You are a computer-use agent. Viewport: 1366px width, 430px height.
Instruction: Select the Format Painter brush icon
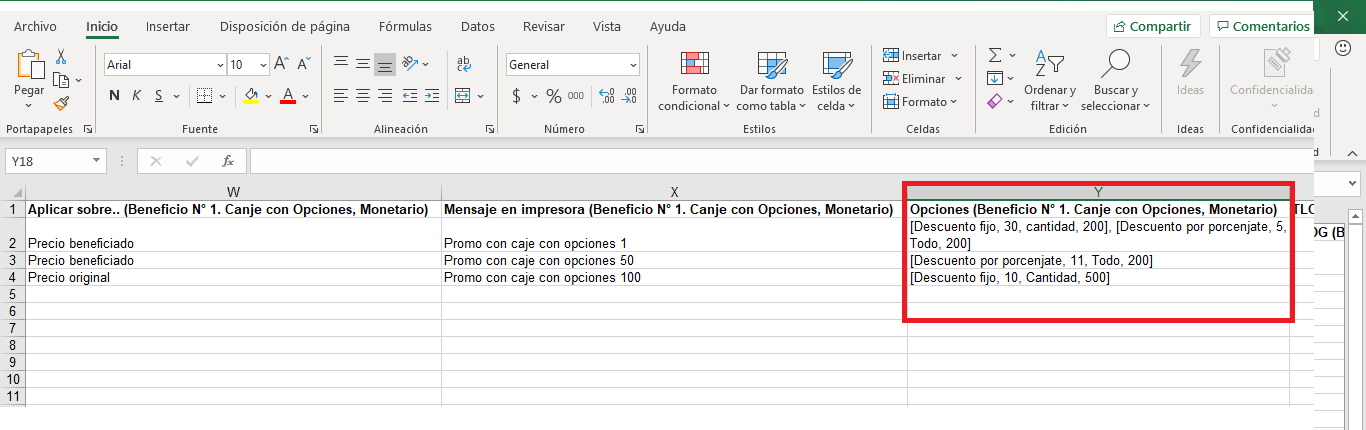tap(61, 102)
